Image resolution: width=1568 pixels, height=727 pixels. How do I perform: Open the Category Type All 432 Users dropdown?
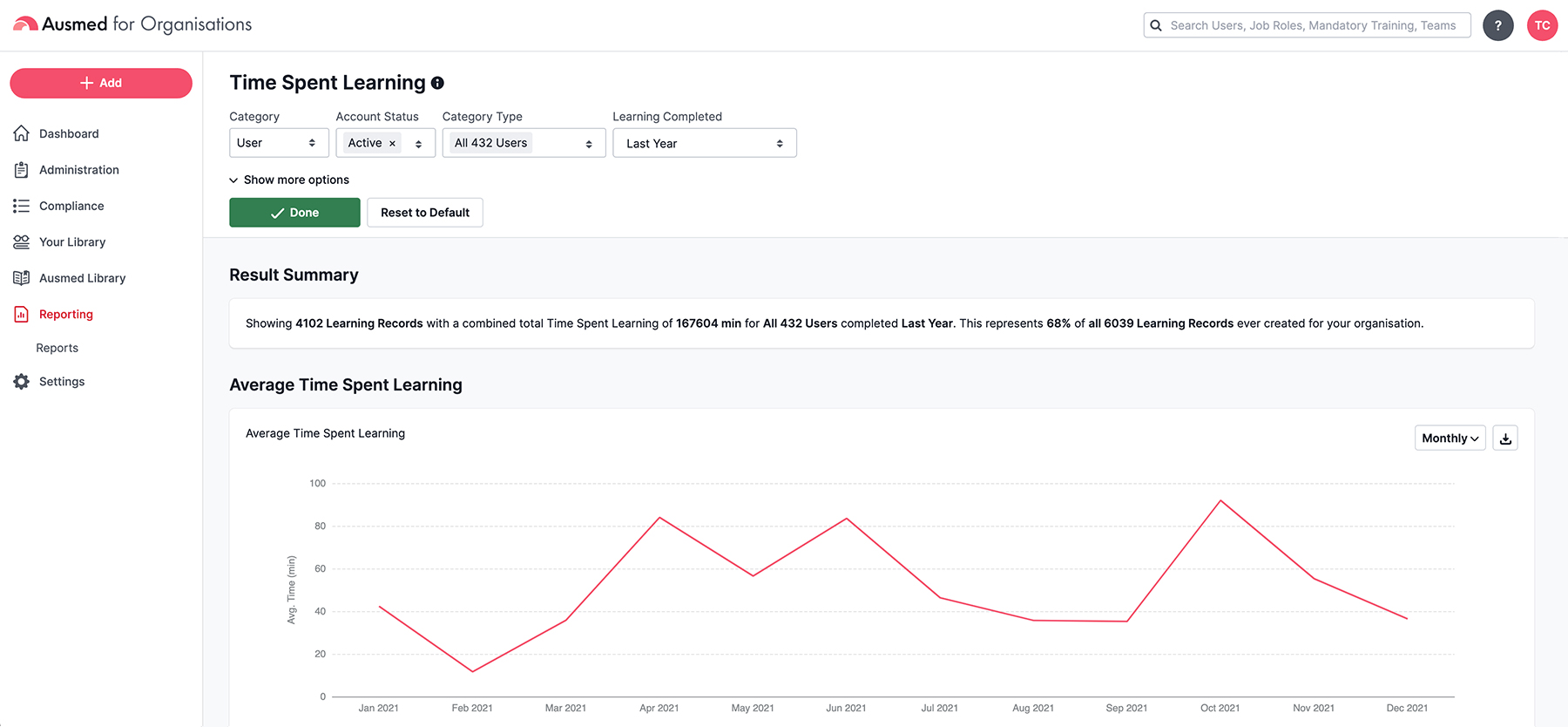click(x=524, y=143)
